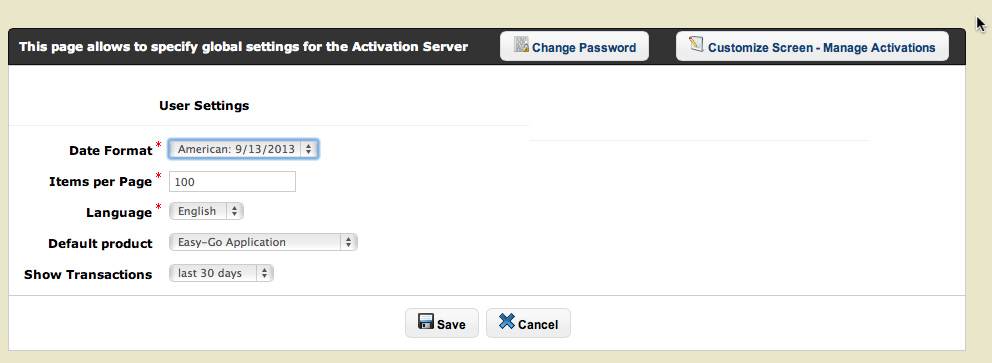Click the floppy disk Save icon

426,321
